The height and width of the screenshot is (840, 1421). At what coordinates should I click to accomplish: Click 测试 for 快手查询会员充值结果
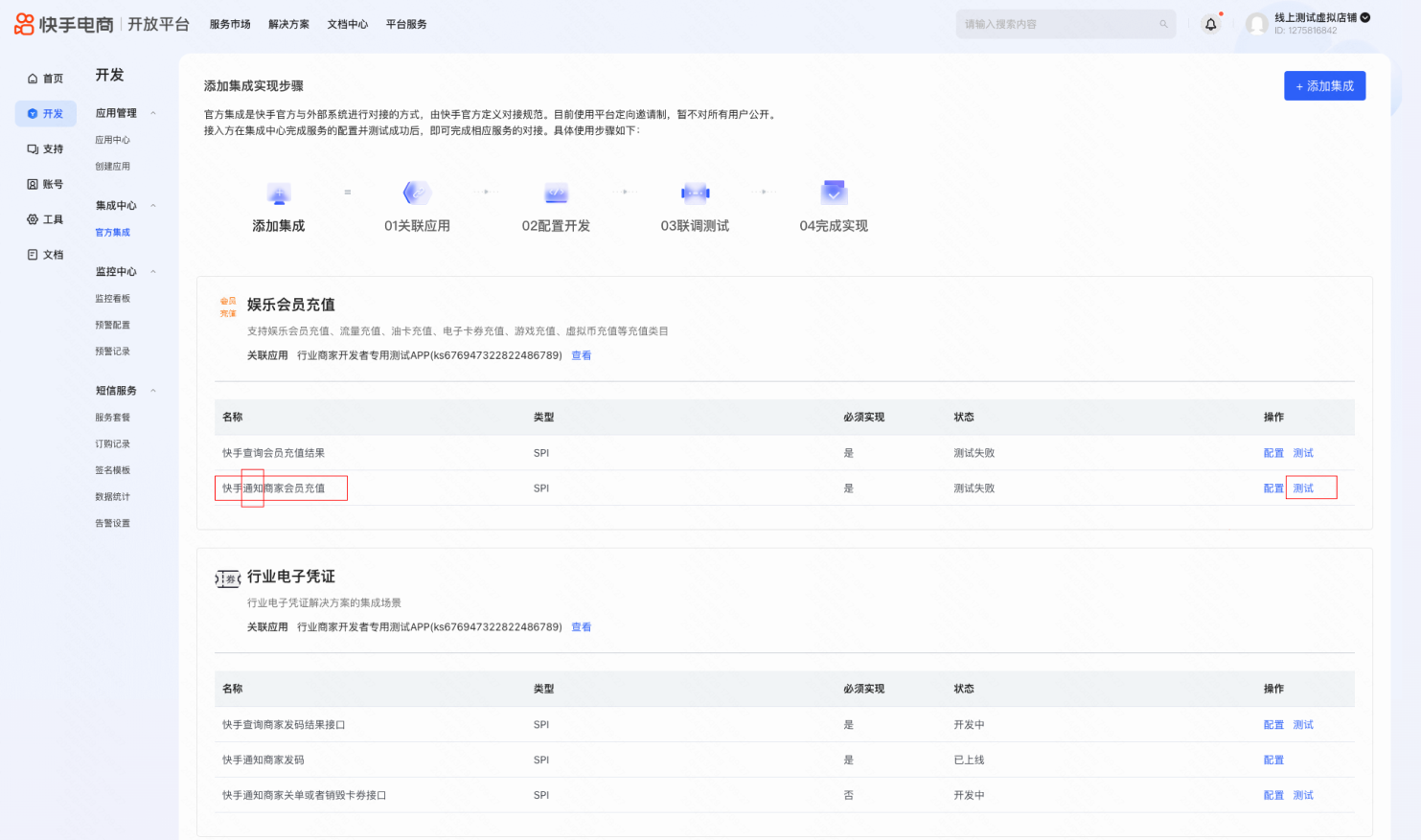tap(1303, 453)
